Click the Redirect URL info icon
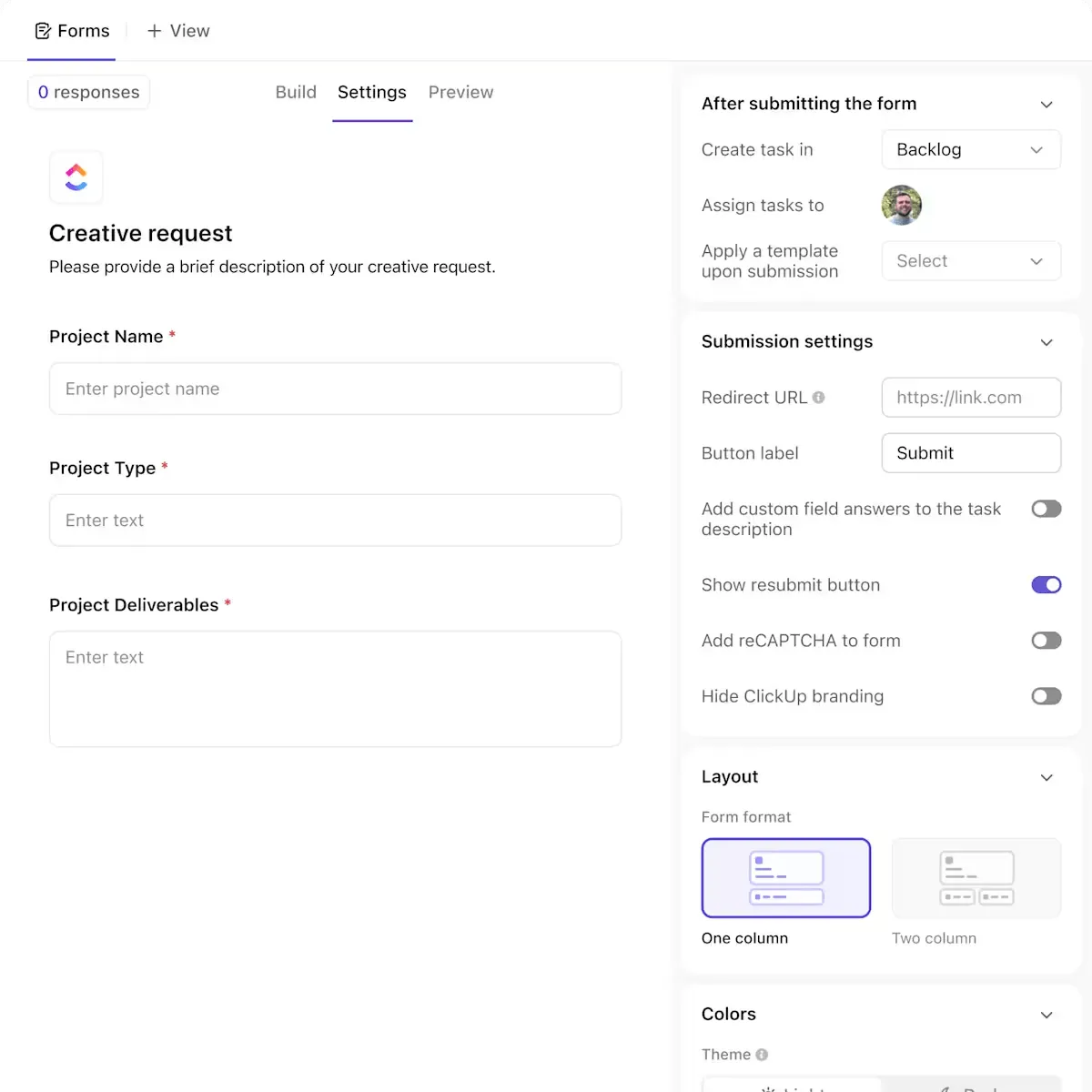1092x1092 pixels. click(x=819, y=398)
